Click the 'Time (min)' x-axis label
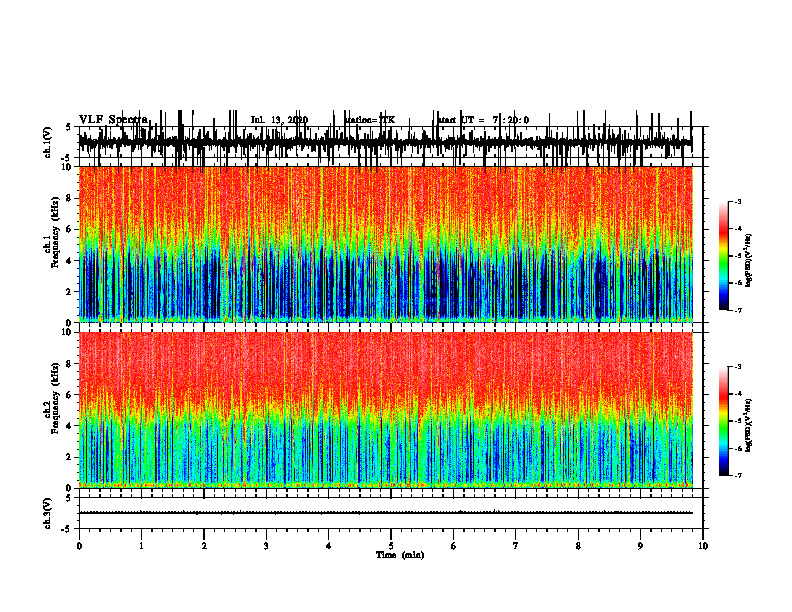The image size is (792, 612). pos(400,555)
